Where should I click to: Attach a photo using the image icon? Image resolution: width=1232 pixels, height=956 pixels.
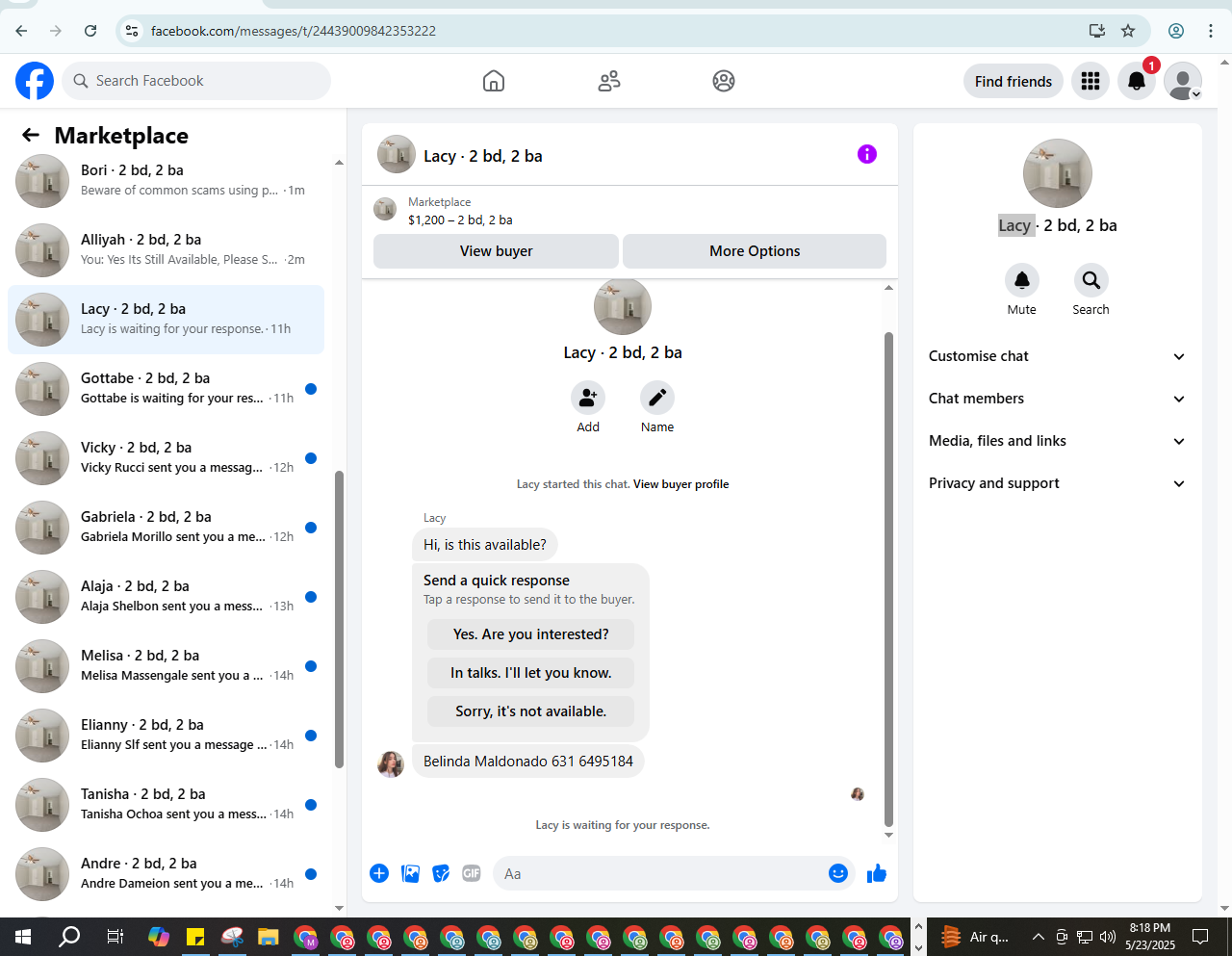(x=410, y=873)
